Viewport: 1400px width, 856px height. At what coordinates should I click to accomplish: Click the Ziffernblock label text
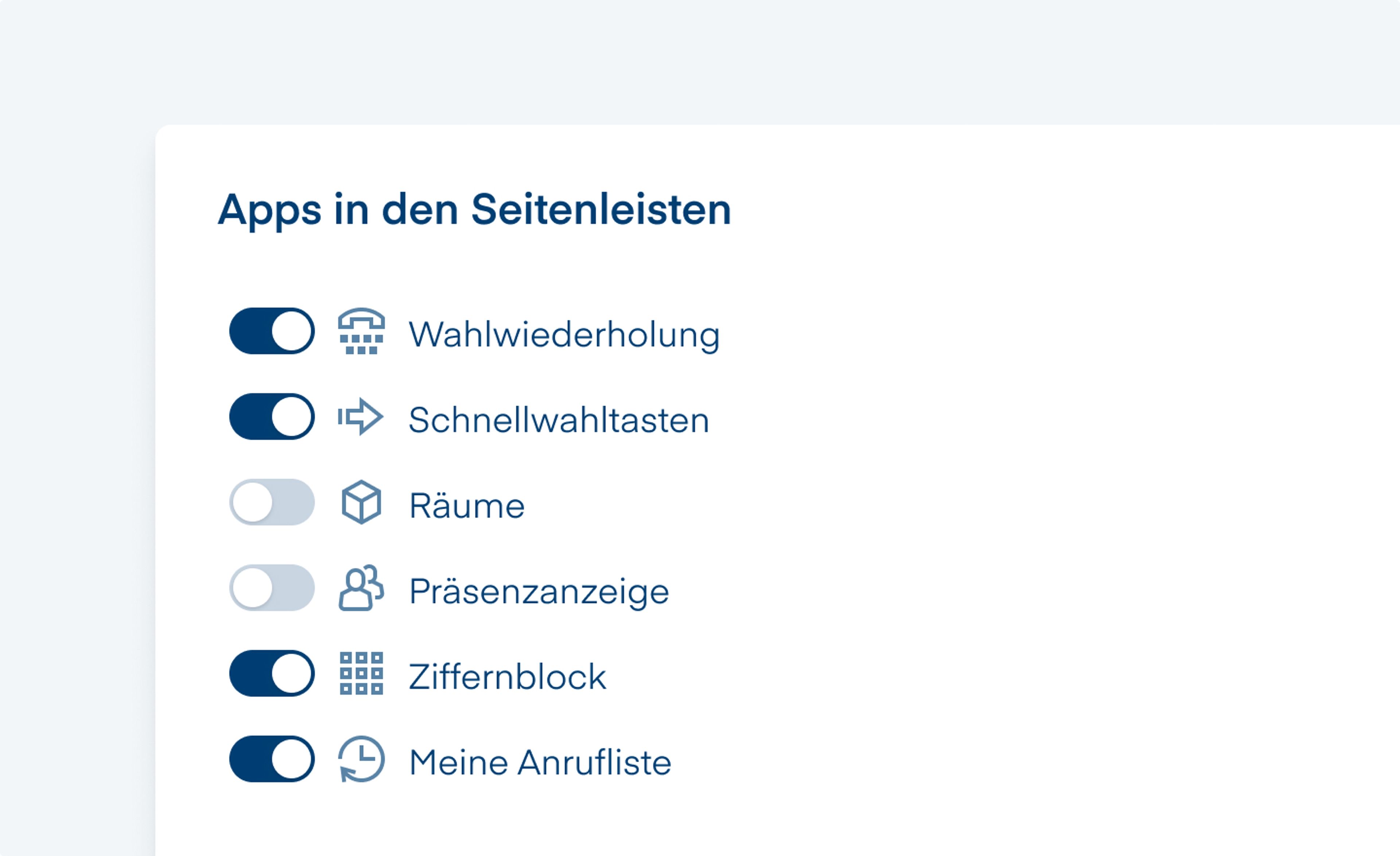[x=507, y=677]
